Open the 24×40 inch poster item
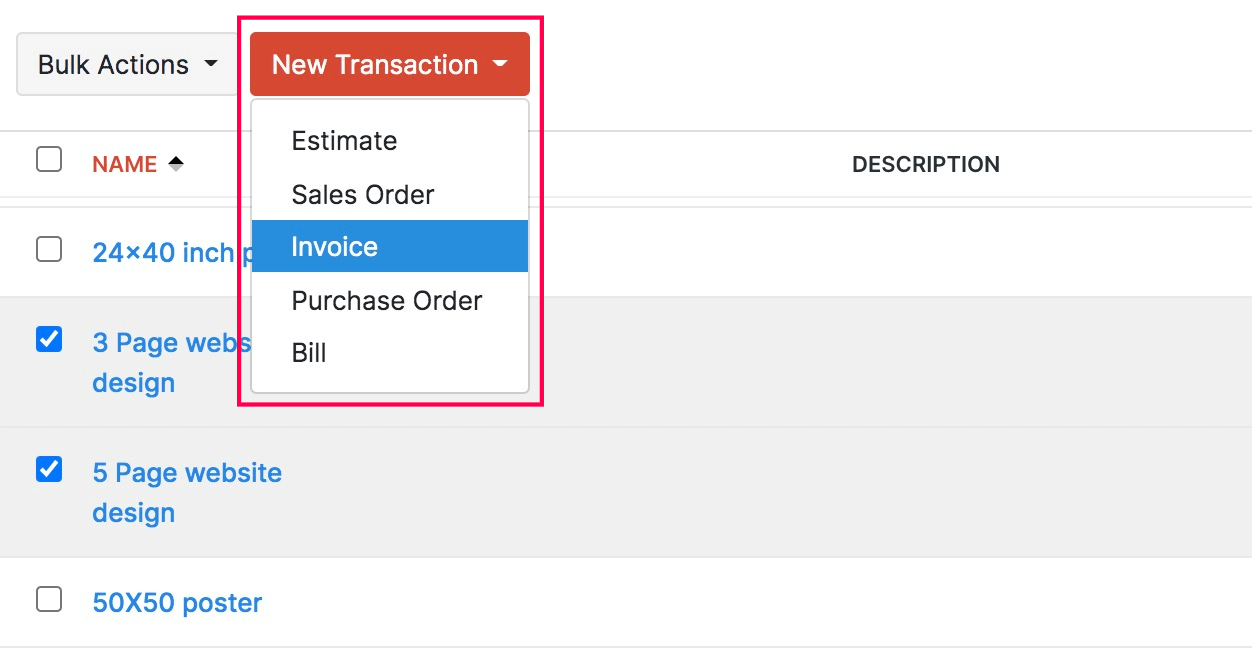1252x654 pixels. coord(160,252)
